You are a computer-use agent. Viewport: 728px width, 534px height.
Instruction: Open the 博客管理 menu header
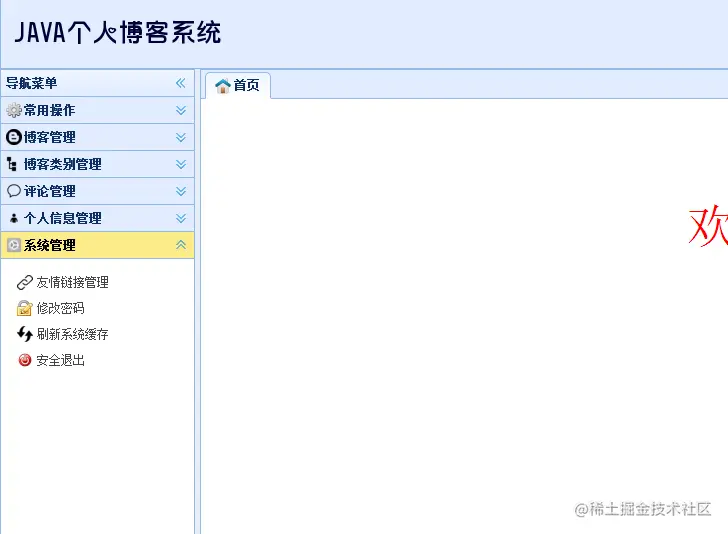click(98, 137)
